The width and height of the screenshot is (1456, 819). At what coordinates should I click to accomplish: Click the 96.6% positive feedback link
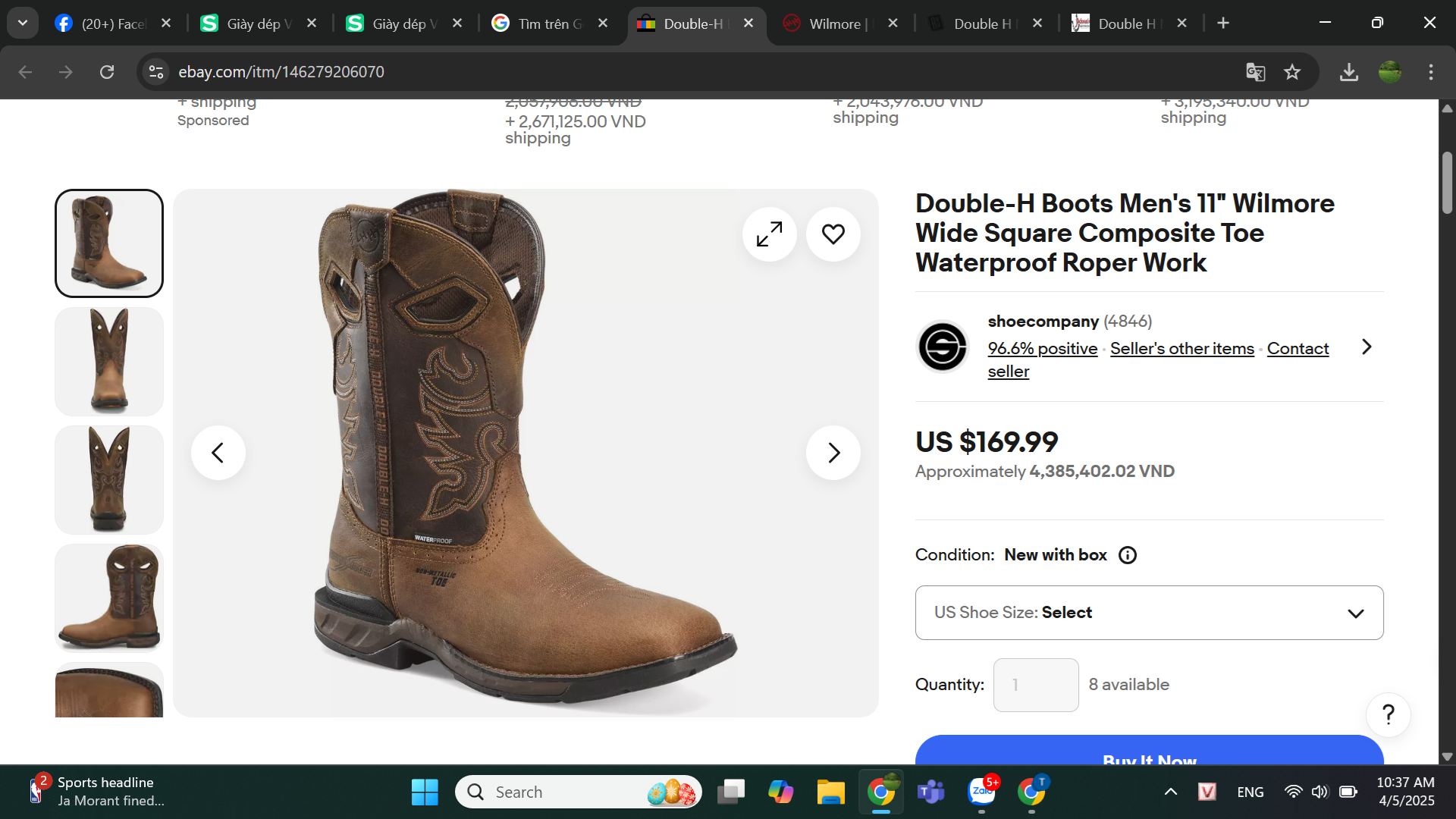coord(1042,348)
